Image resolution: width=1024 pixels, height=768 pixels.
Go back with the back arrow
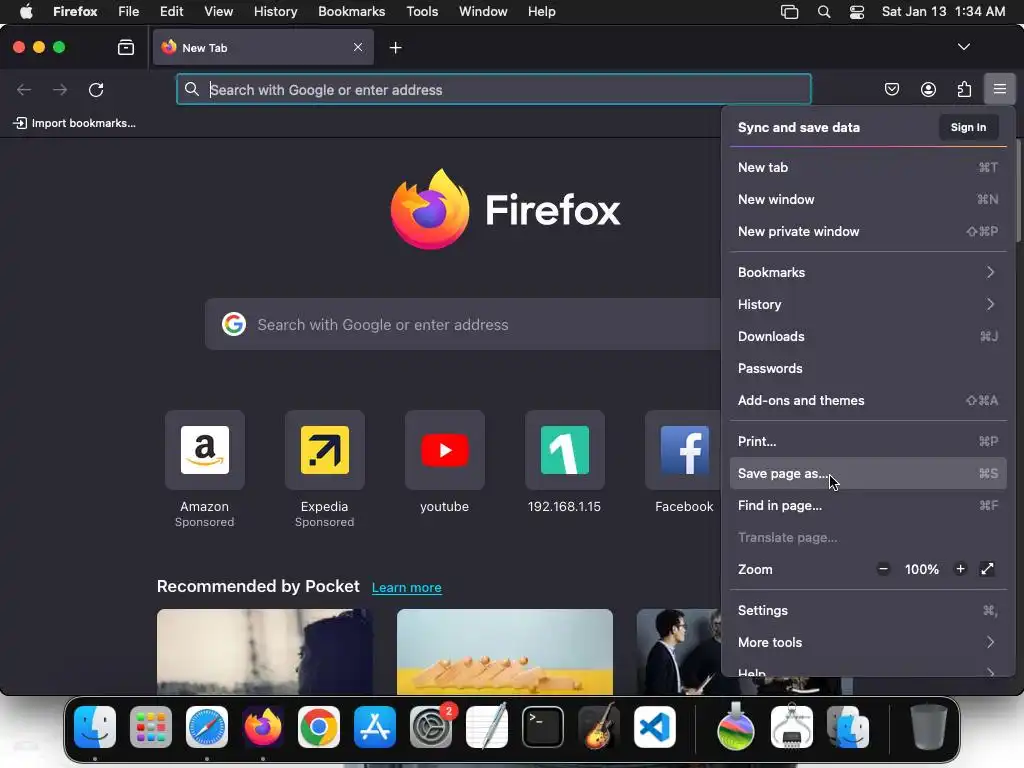24,89
